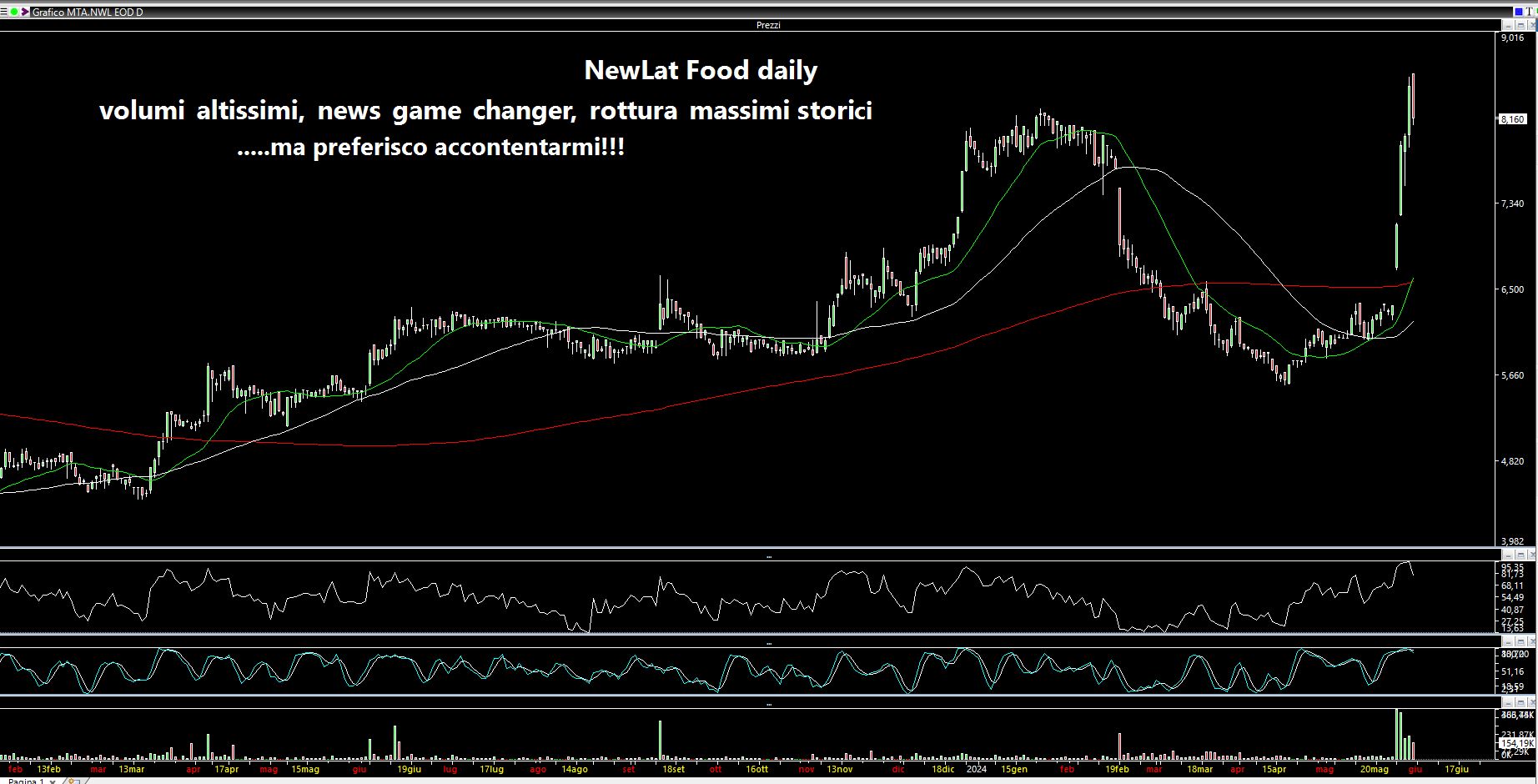Click the 7,340 price axis label

pos(1512,204)
